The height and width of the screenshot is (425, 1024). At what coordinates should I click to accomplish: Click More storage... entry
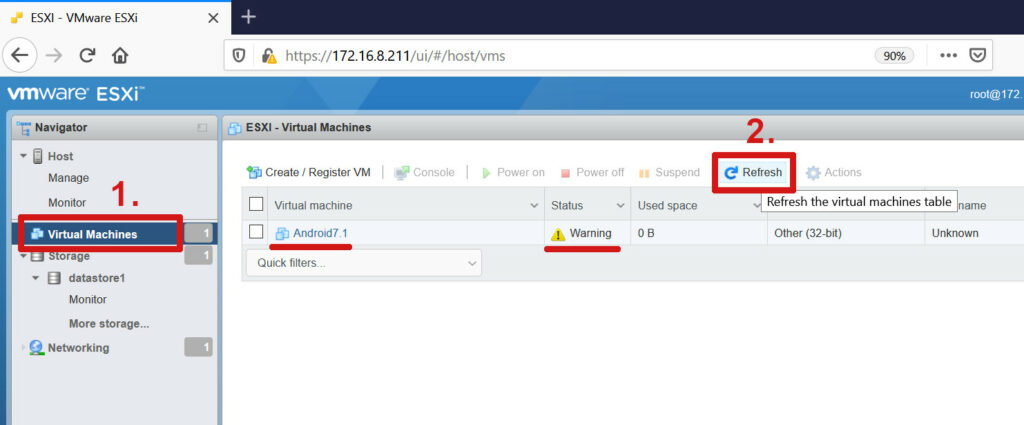pyautogui.click(x=109, y=324)
